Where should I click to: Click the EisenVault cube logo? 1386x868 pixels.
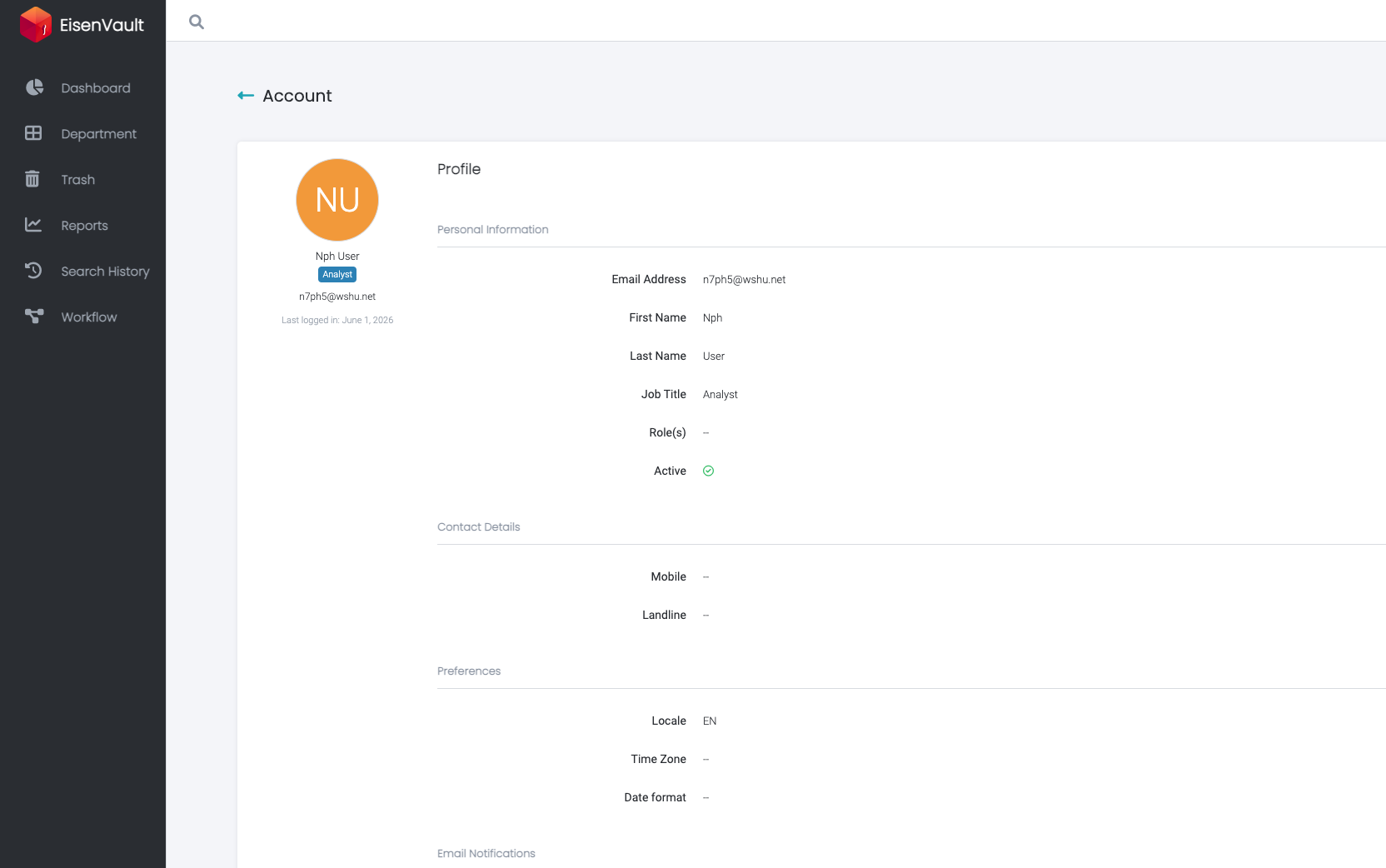(36, 24)
